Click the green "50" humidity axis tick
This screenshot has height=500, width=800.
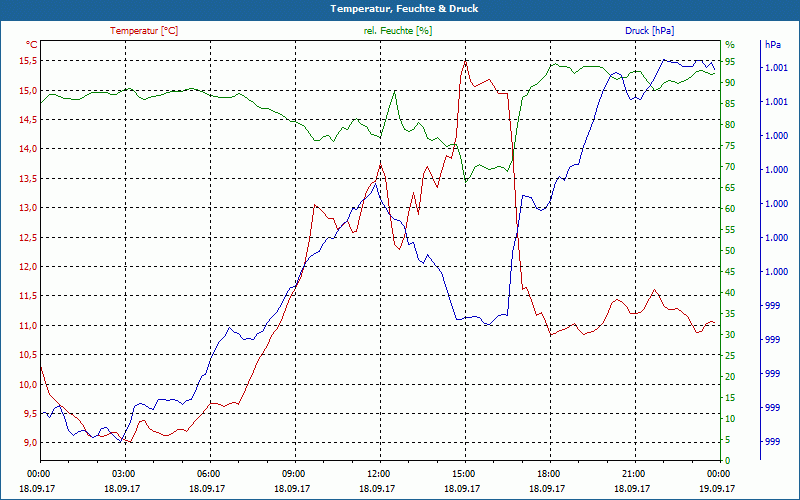pos(730,251)
